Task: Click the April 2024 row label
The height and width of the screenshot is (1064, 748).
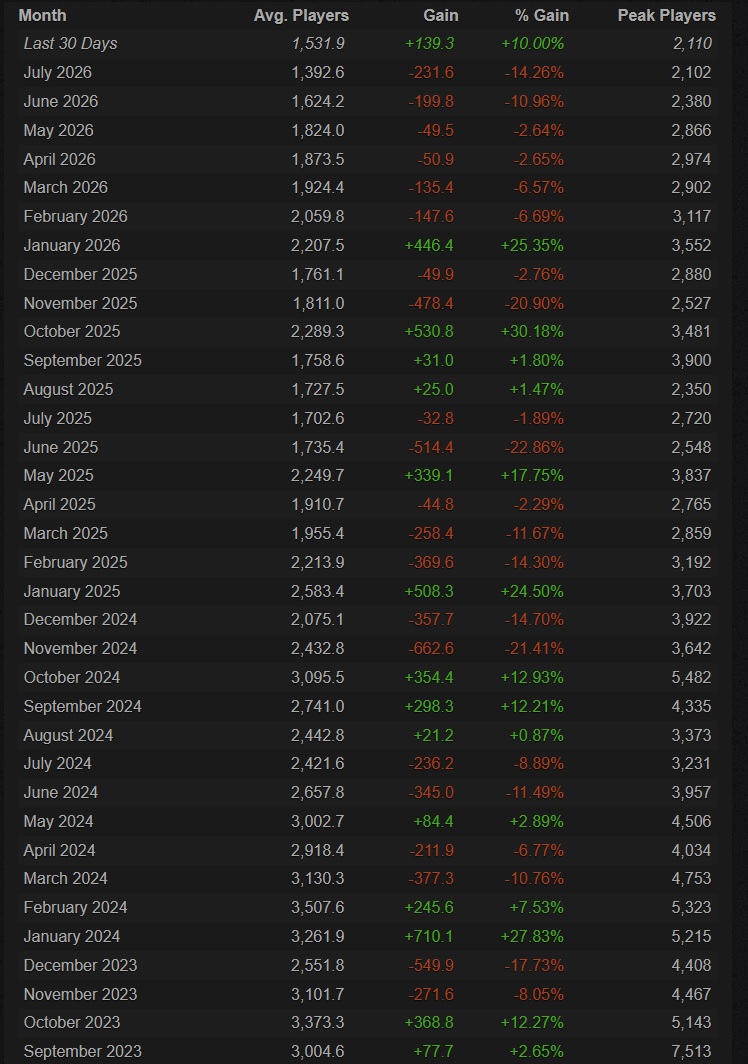Action: coord(60,850)
